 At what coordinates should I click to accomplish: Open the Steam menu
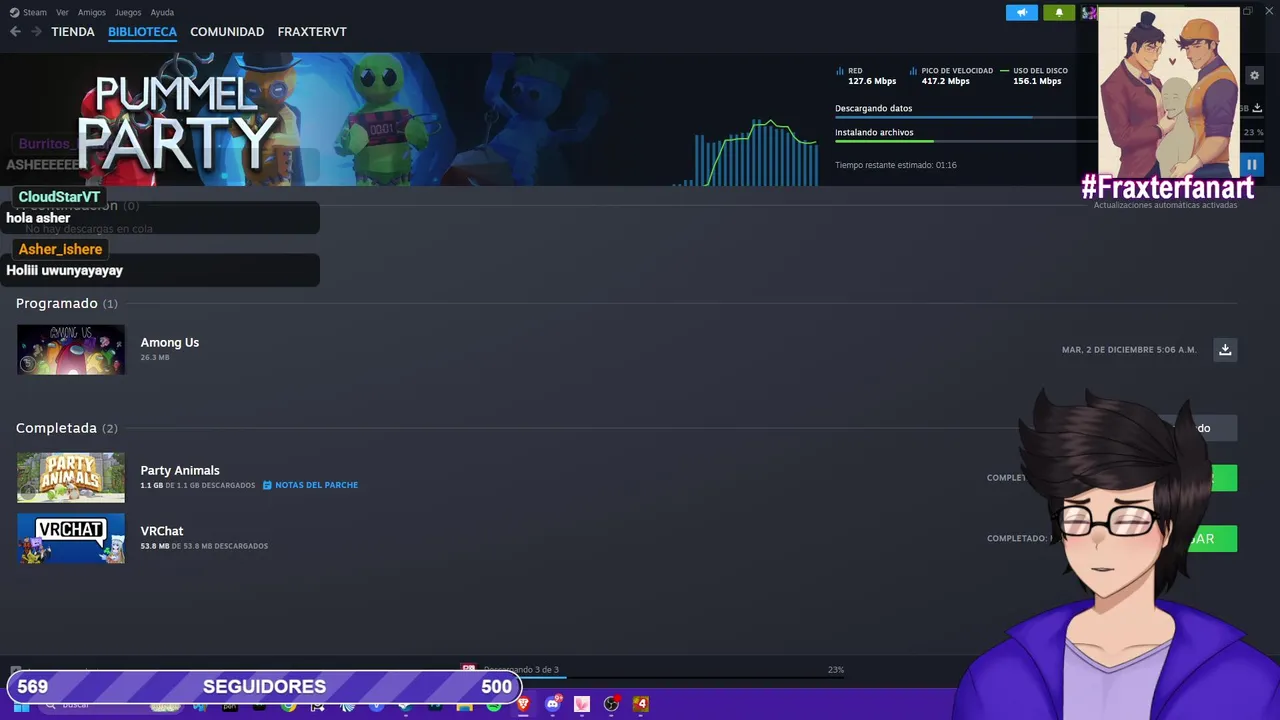(29, 12)
